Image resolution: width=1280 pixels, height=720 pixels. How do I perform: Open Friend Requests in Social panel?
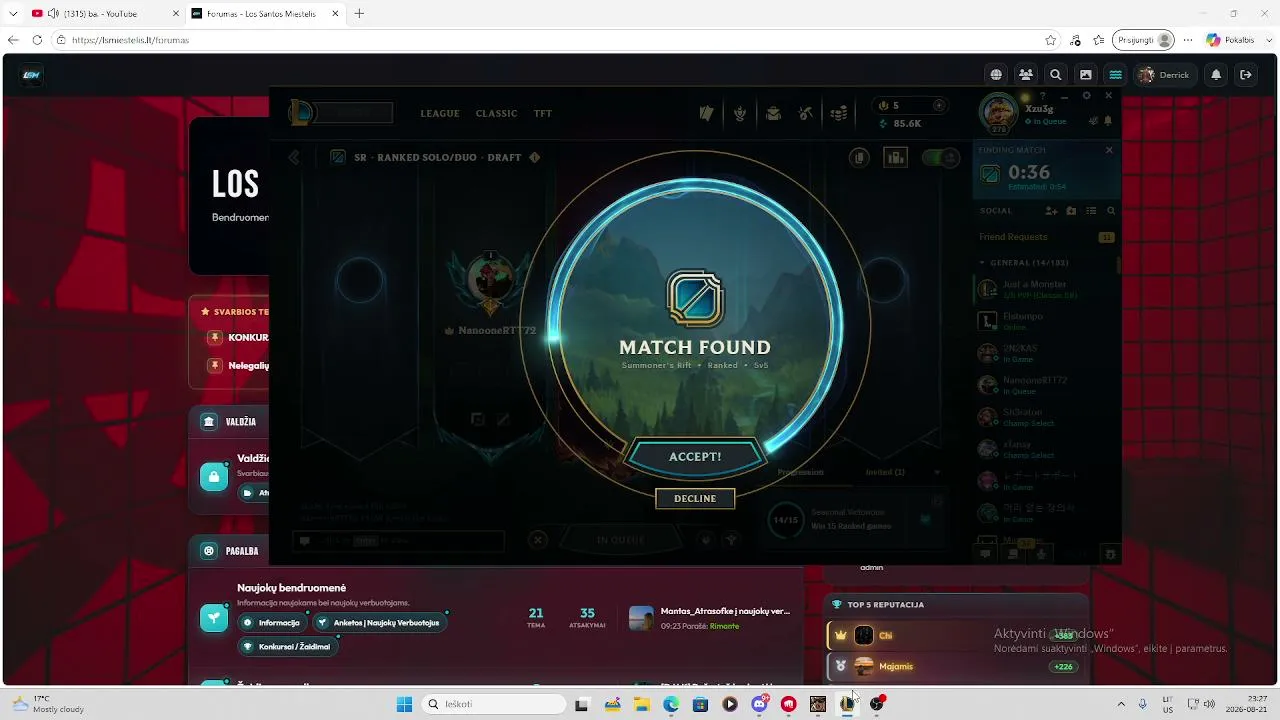point(1046,237)
